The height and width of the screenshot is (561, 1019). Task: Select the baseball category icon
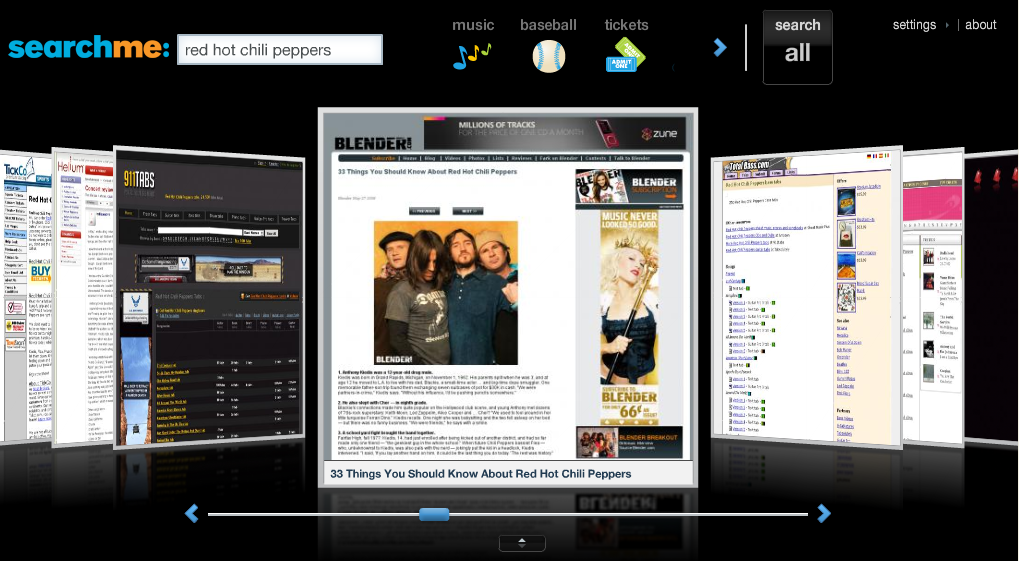548,55
